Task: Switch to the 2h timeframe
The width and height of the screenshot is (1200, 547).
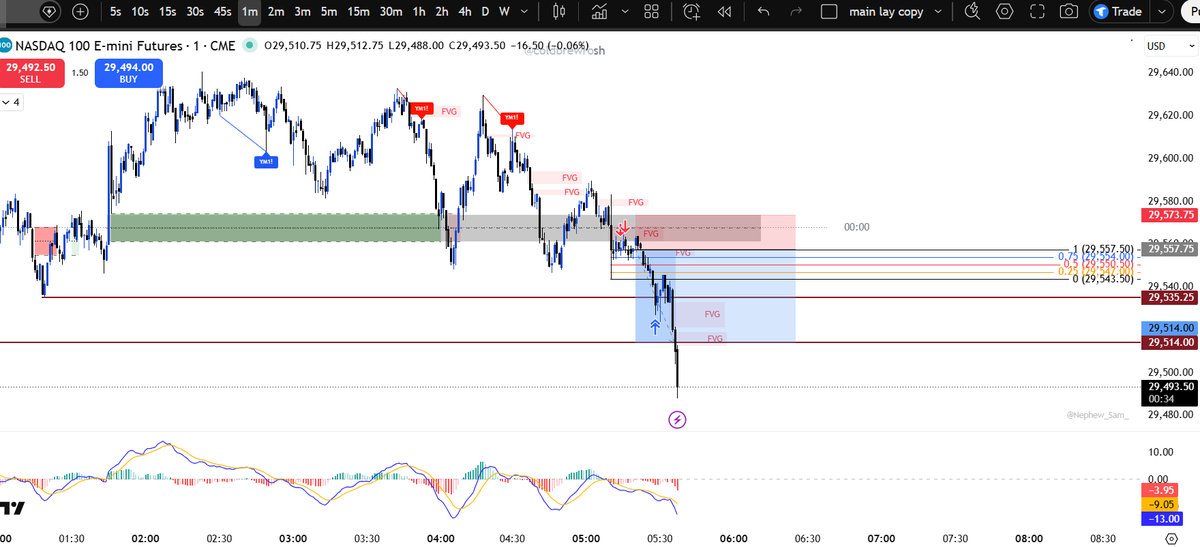Action: 442,12
